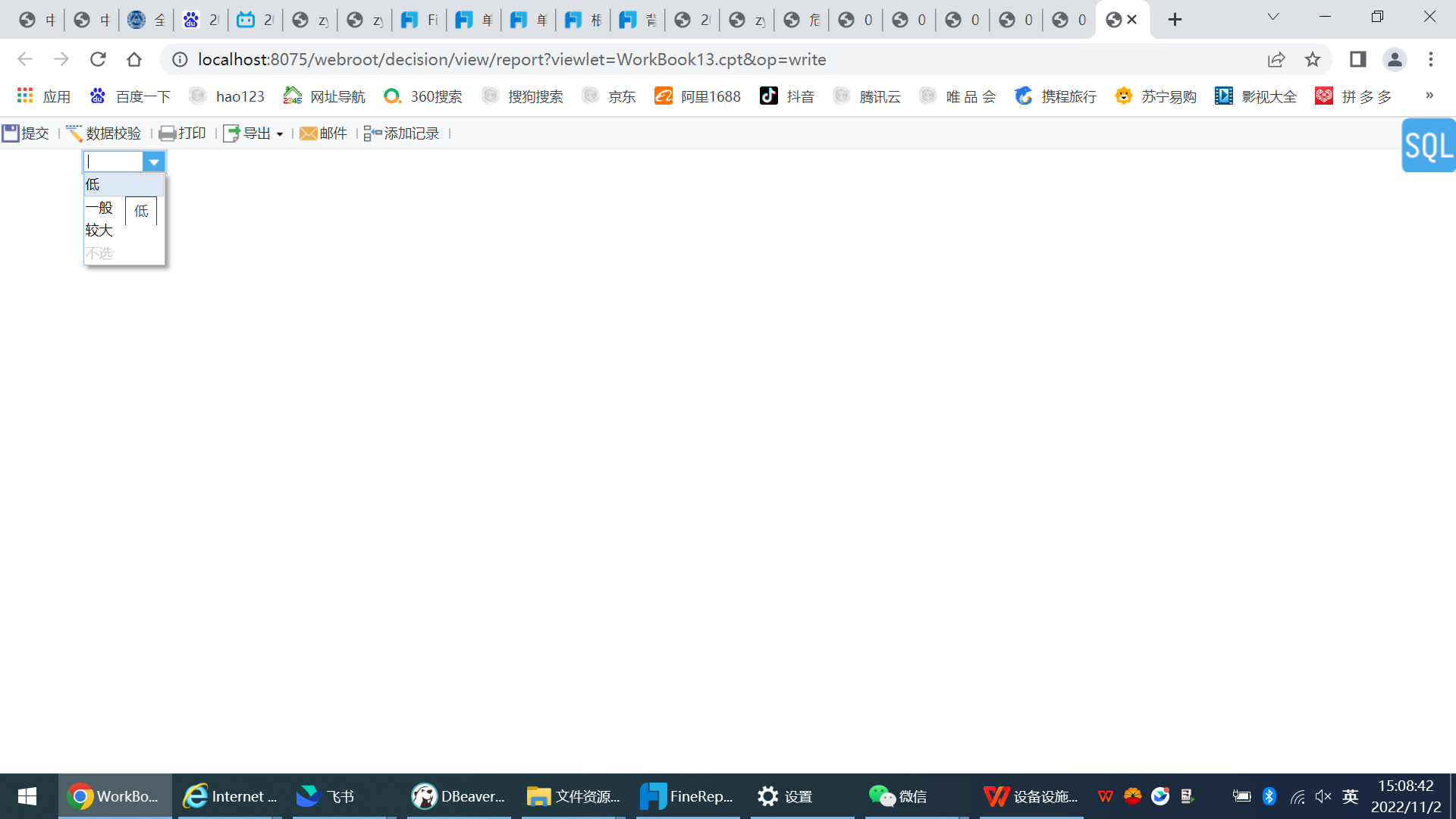Open a new browser tab
1456x819 pixels.
(x=1175, y=20)
